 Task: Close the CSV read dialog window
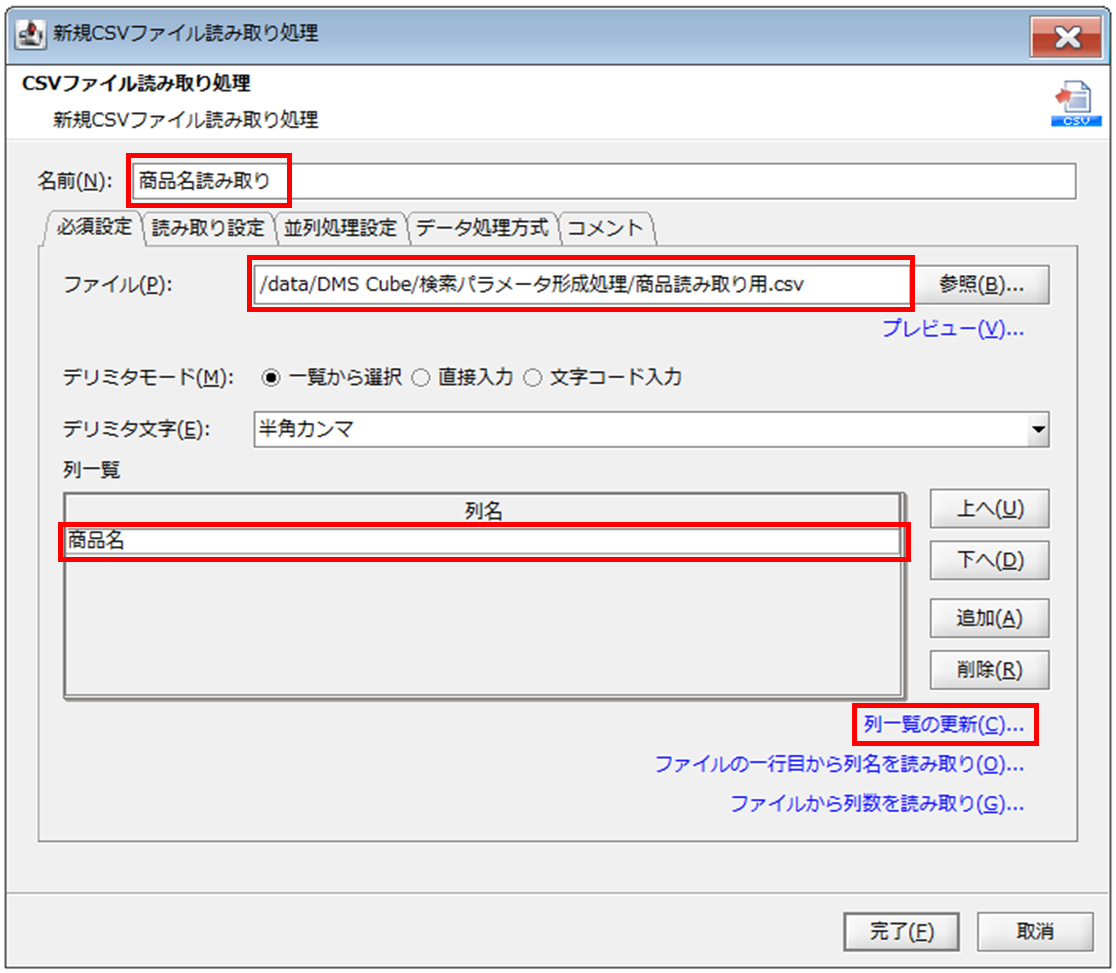[x=1067, y=38]
